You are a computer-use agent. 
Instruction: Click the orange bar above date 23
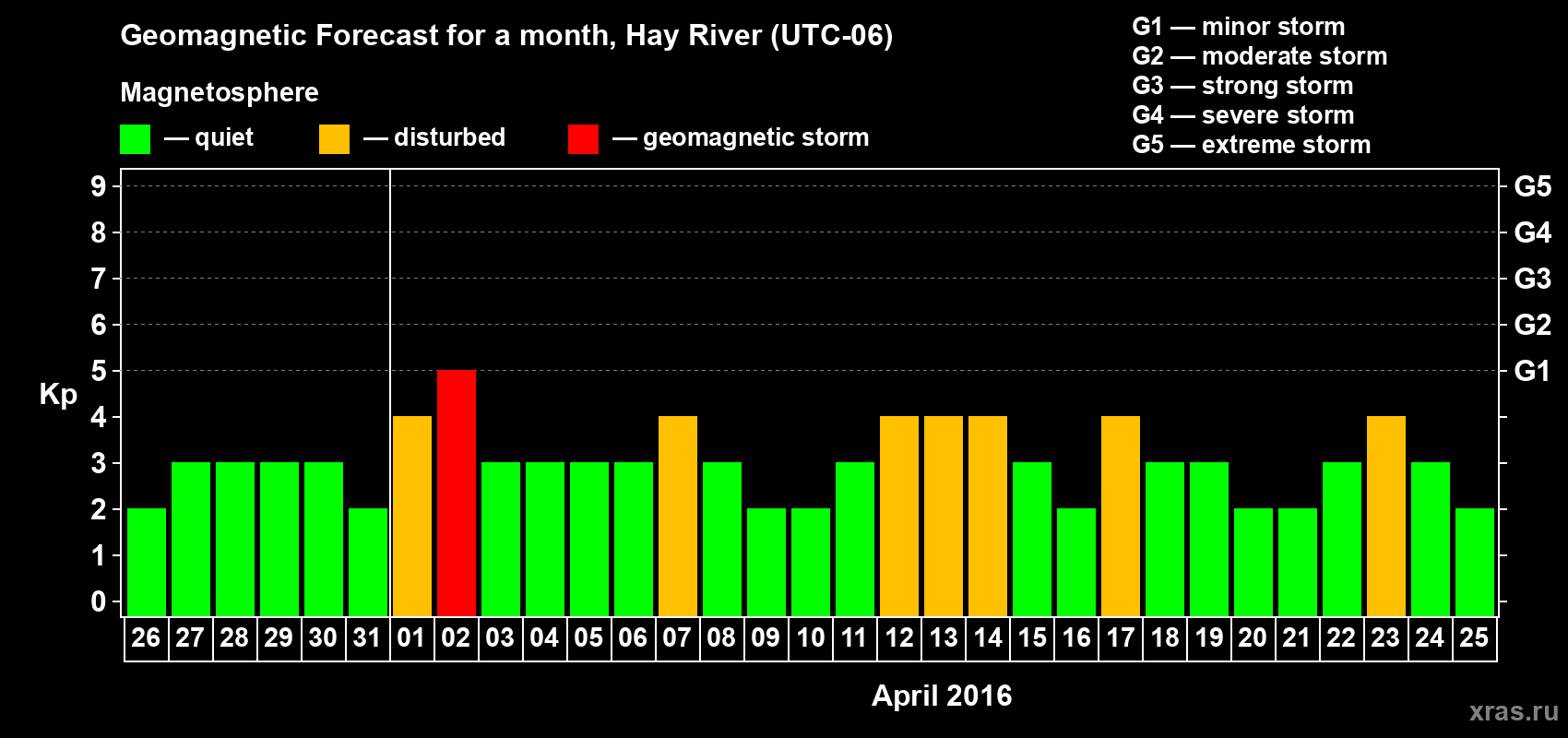coord(1386,517)
